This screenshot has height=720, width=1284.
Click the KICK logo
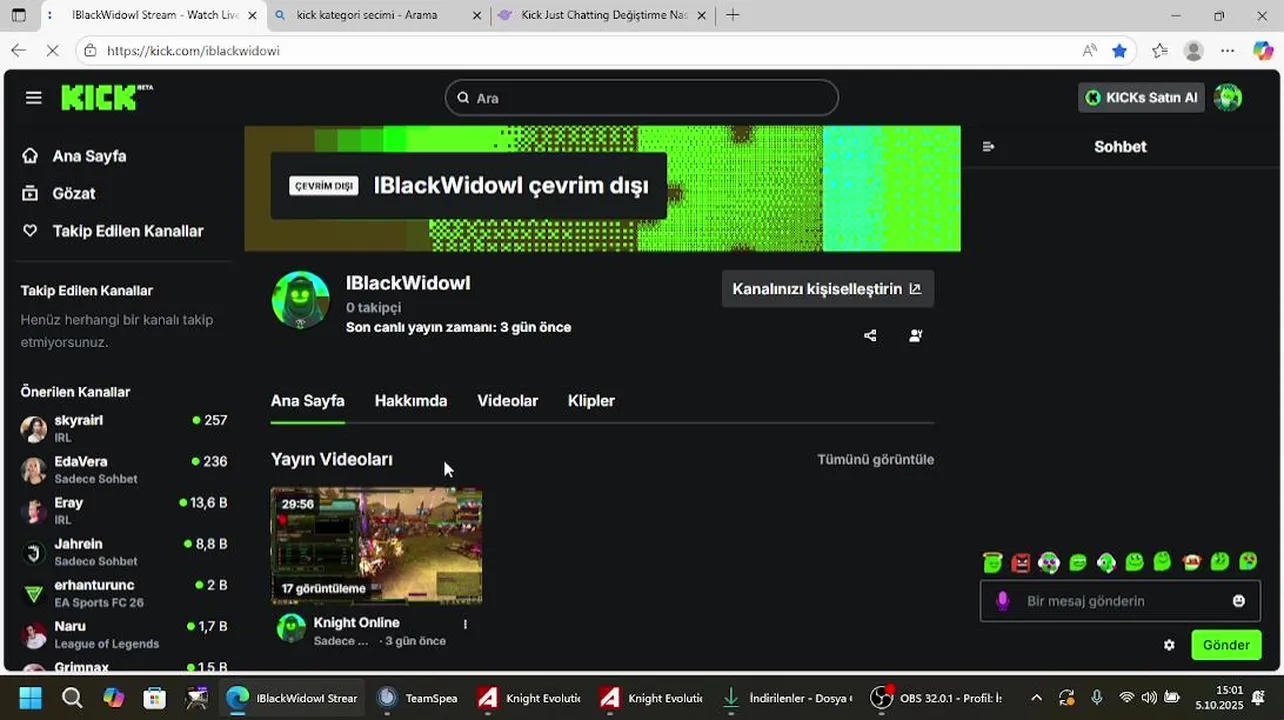106,97
